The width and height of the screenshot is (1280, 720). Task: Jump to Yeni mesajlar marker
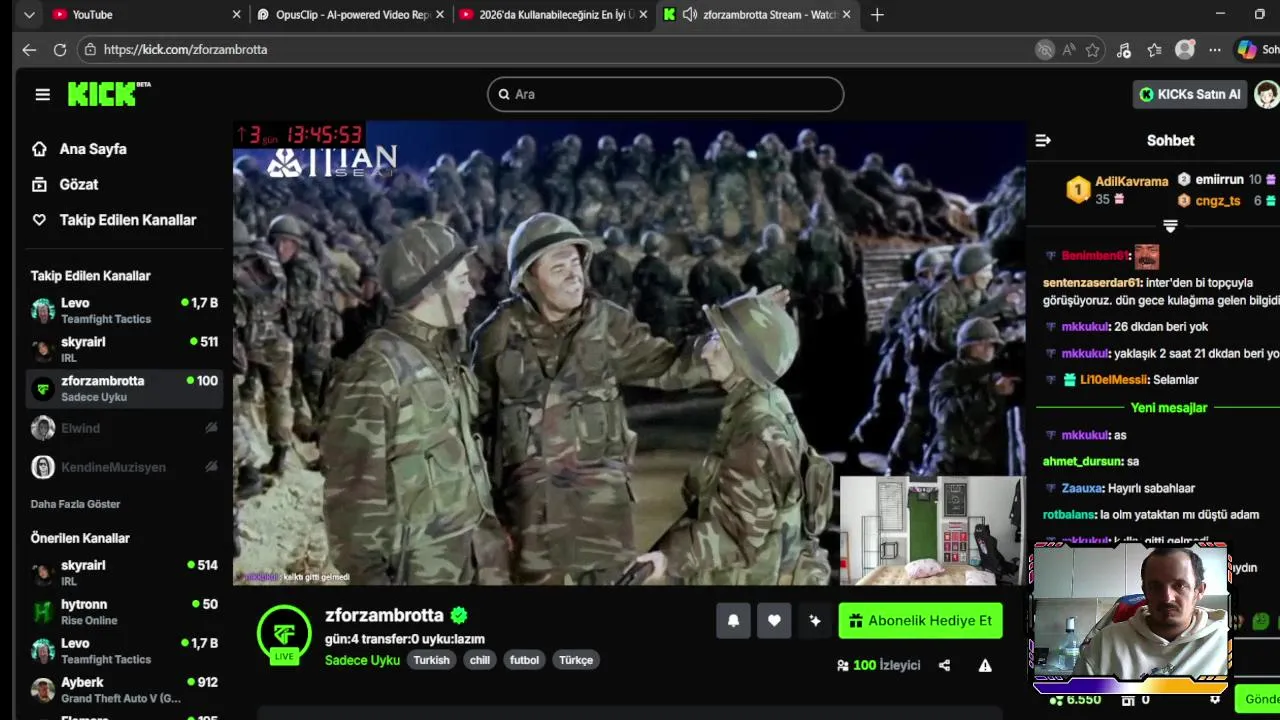pyautogui.click(x=1168, y=408)
